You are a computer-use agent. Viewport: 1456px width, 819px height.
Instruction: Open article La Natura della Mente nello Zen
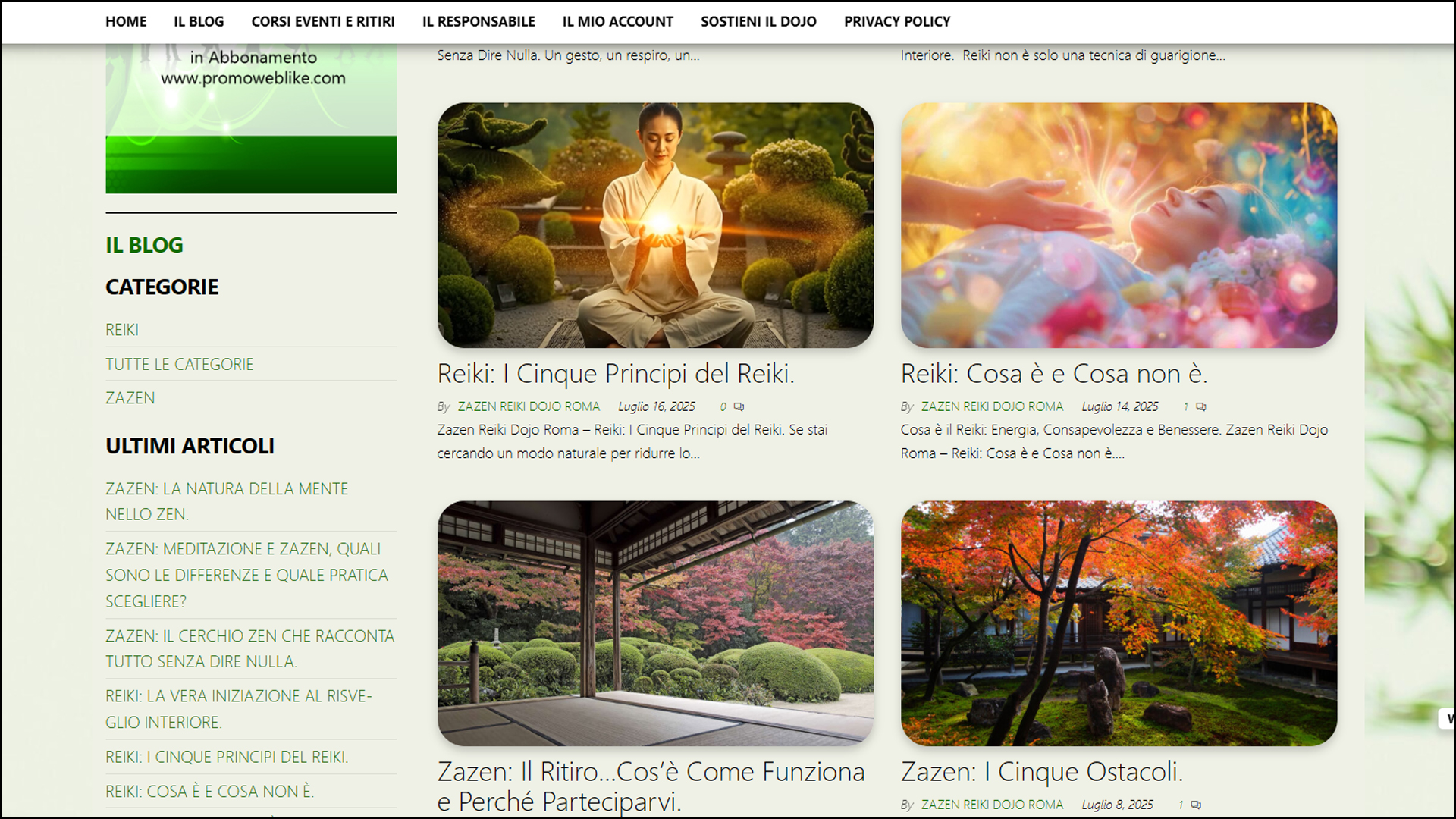click(227, 501)
